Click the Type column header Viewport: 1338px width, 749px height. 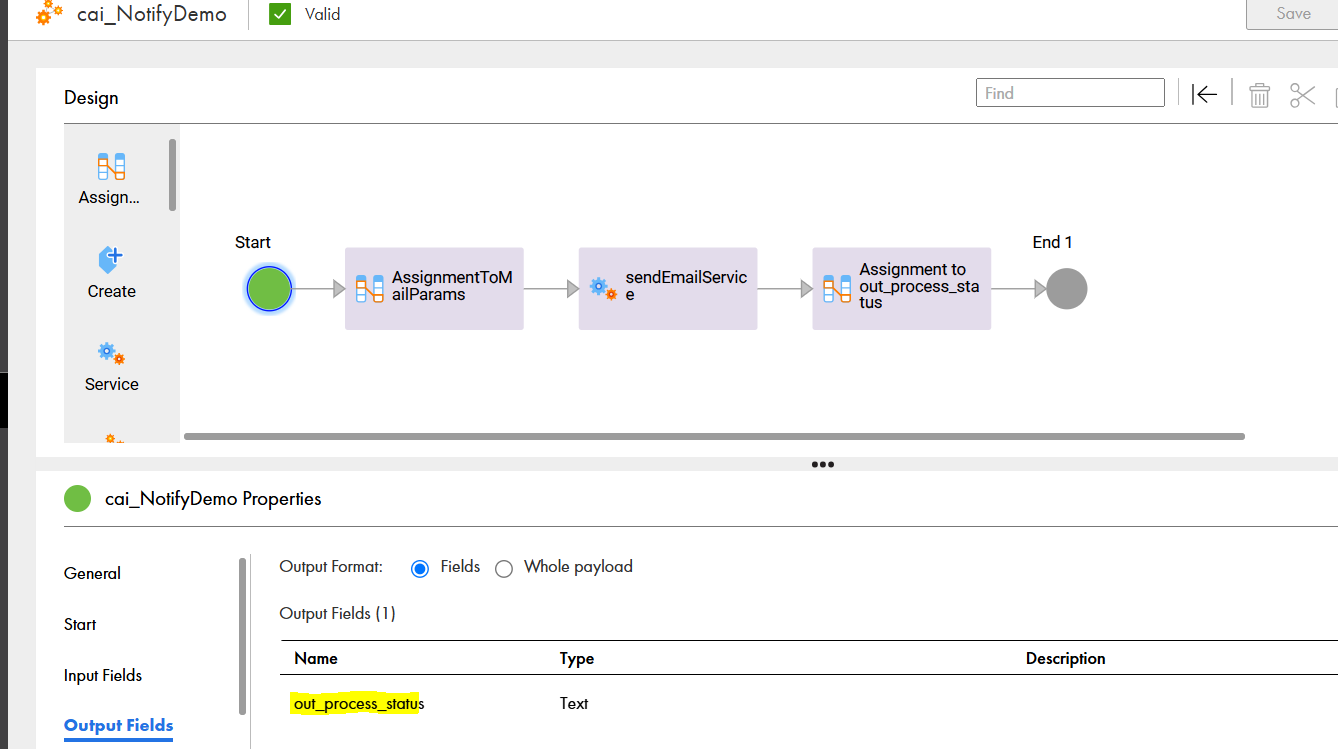click(x=577, y=659)
